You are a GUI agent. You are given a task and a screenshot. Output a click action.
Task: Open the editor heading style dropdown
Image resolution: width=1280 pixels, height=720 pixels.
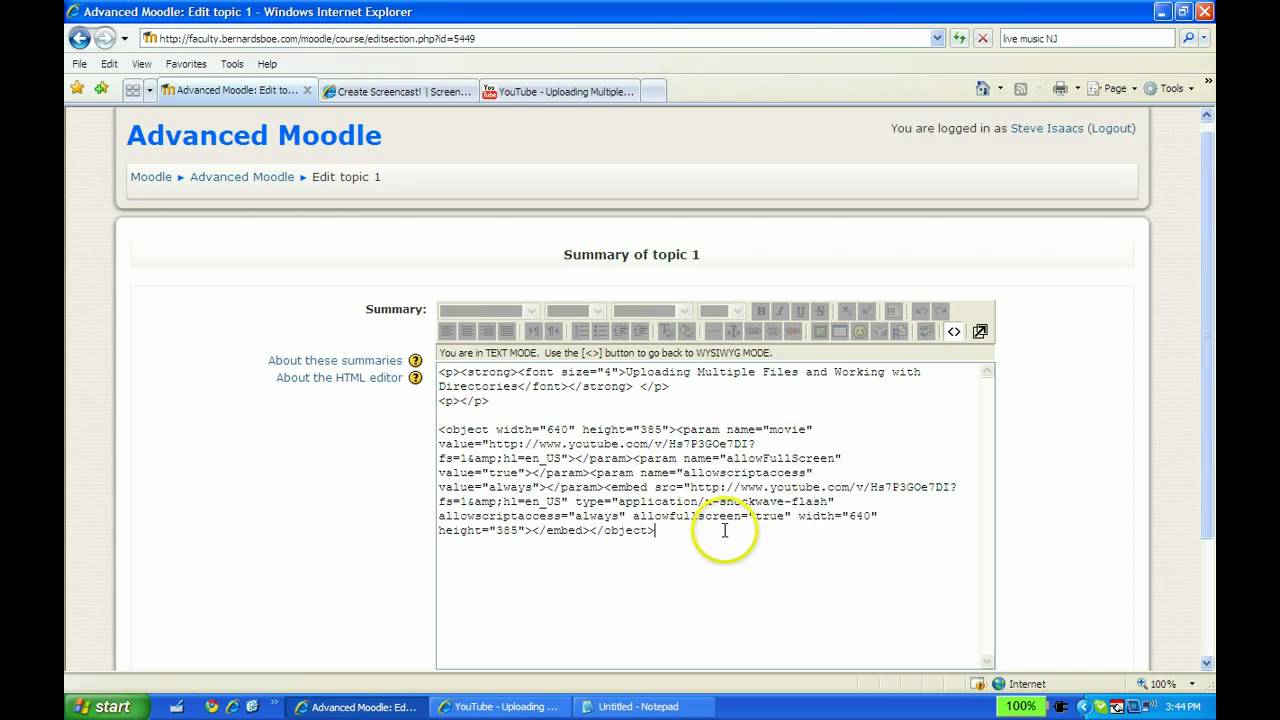(651, 311)
